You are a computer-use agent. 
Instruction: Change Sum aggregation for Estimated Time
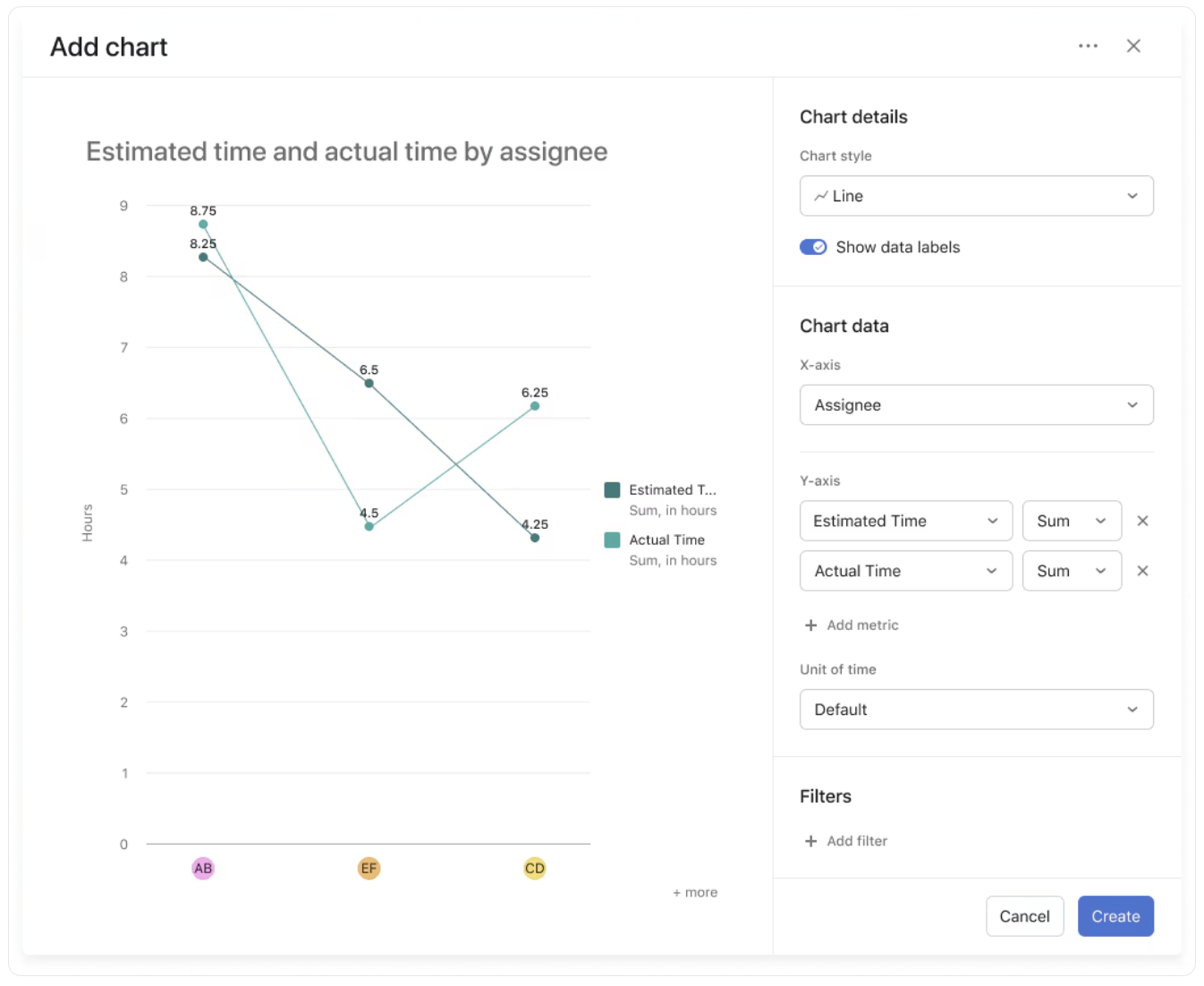pyautogui.click(x=1071, y=521)
